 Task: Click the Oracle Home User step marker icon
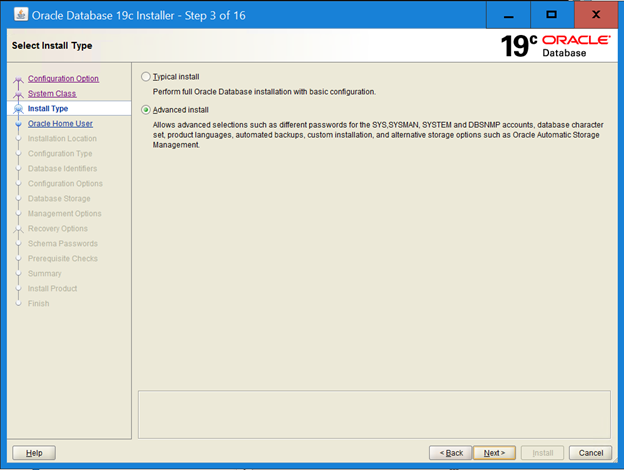pos(18,124)
